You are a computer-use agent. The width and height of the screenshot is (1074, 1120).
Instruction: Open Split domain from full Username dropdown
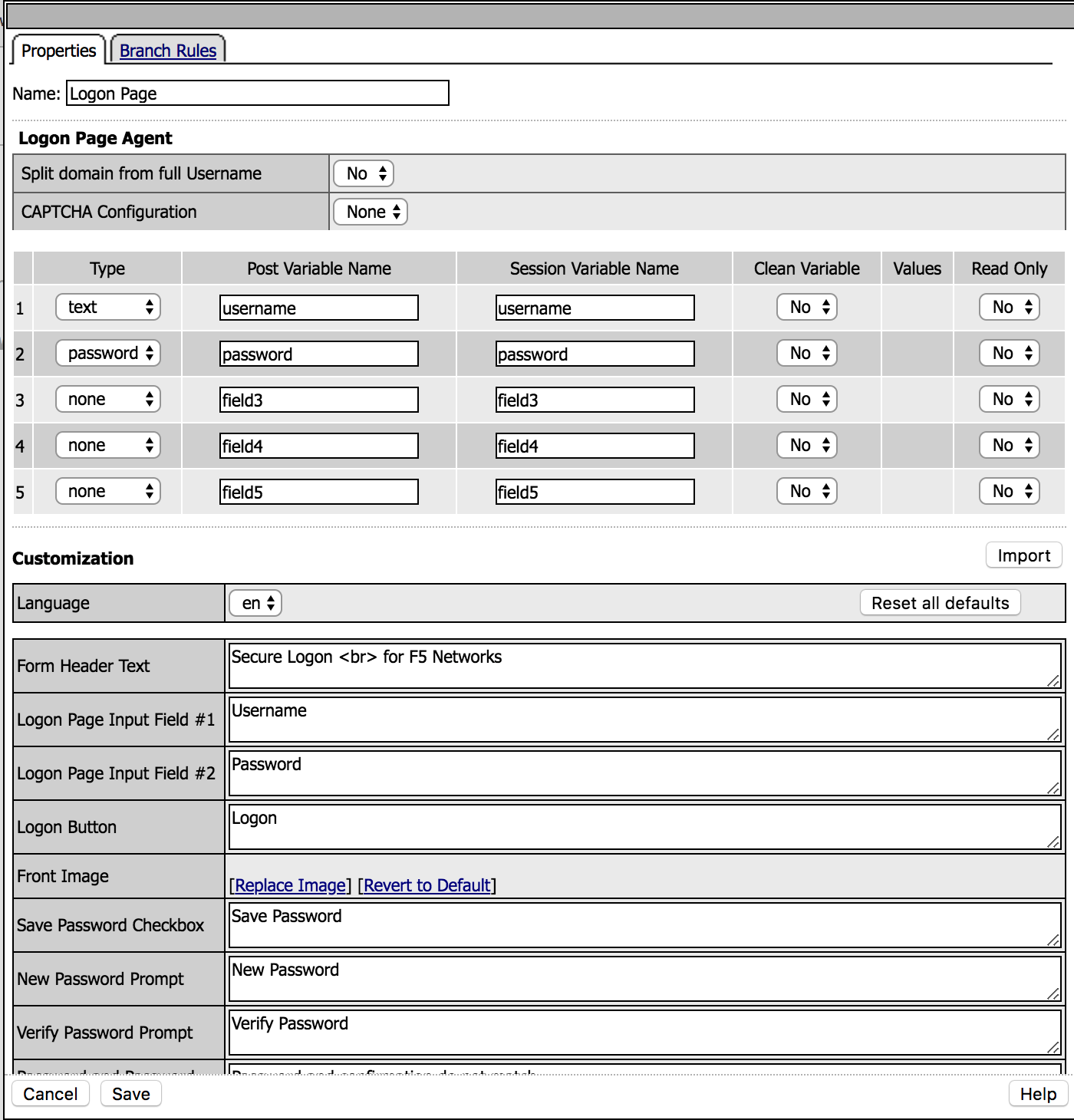364,173
